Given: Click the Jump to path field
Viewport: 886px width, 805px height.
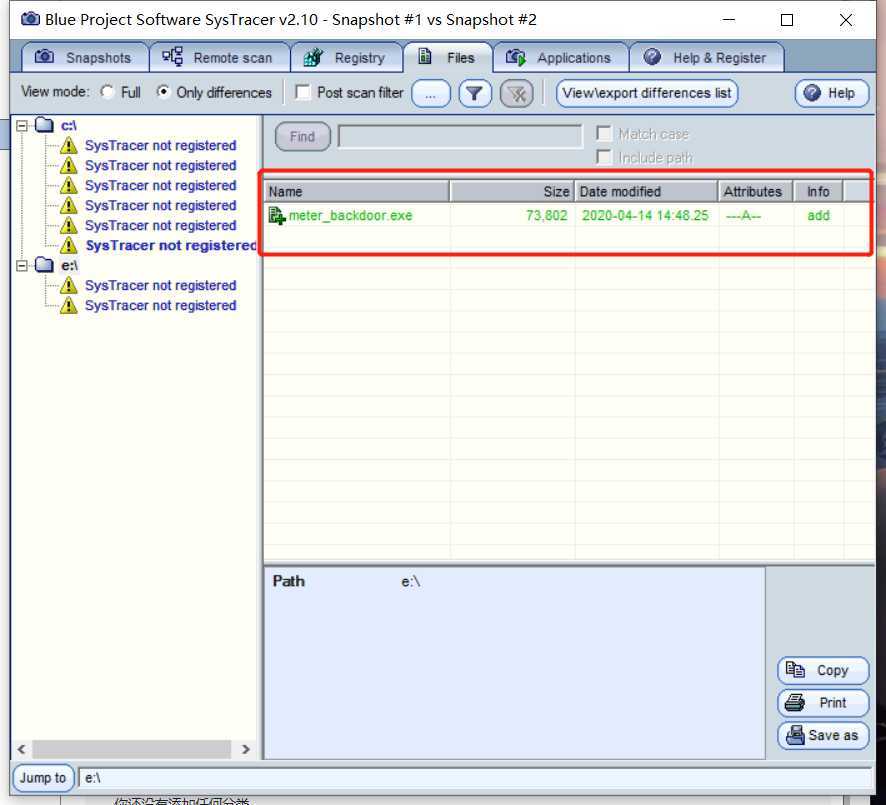Looking at the screenshot, I should pyautogui.click(x=476, y=778).
